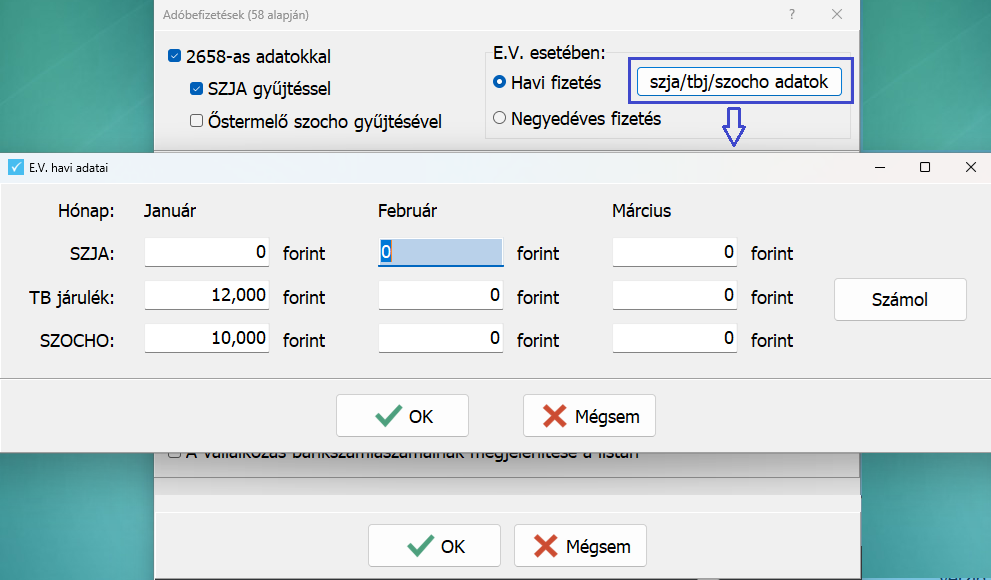Toggle the SZJA gyűjtéssel checkbox

tap(196, 89)
